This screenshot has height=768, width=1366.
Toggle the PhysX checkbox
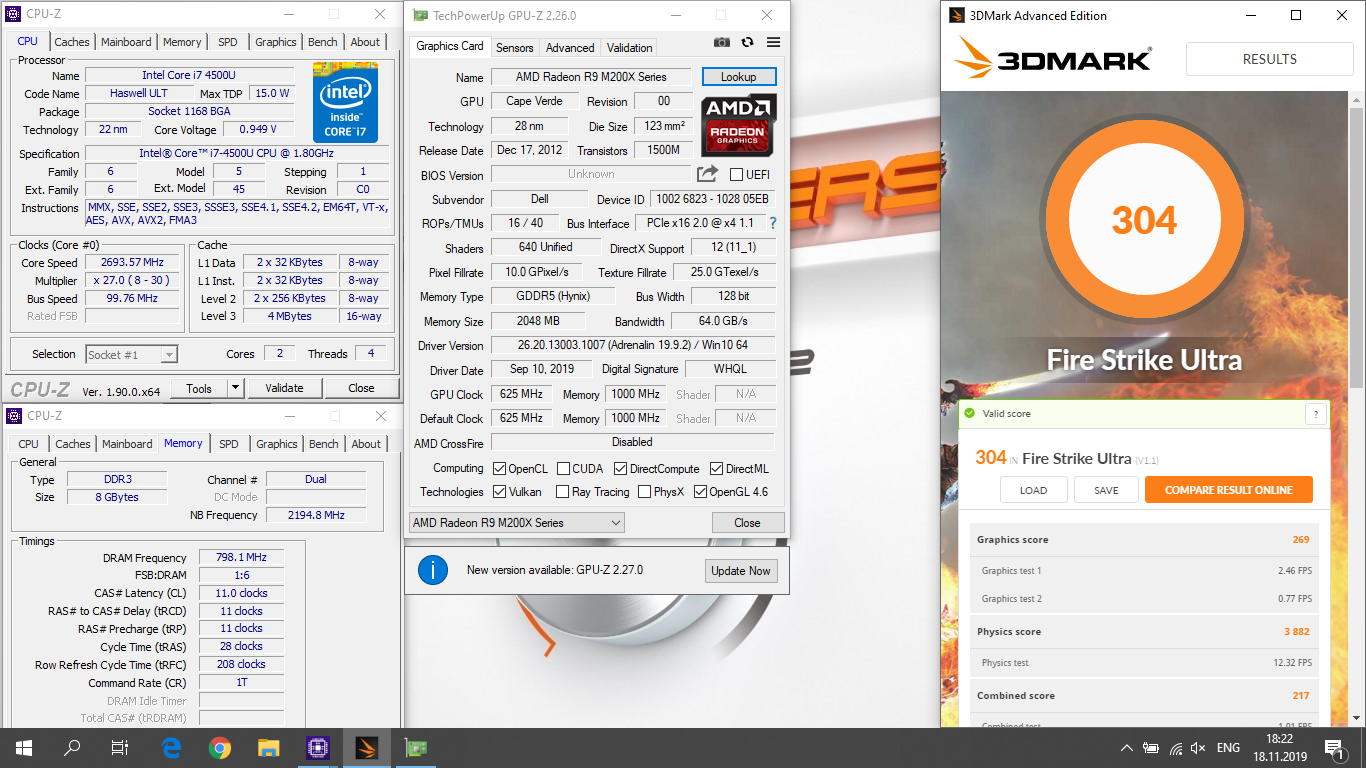[643, 491]
